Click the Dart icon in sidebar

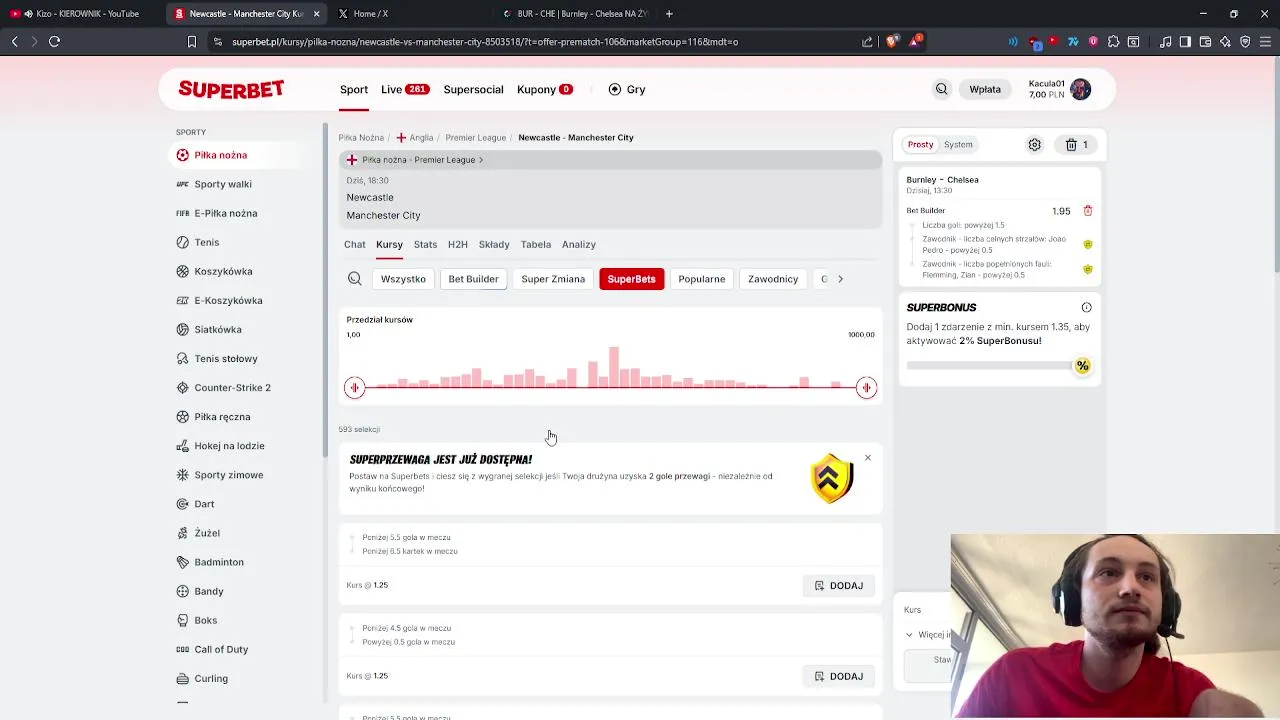click(183, 504)
